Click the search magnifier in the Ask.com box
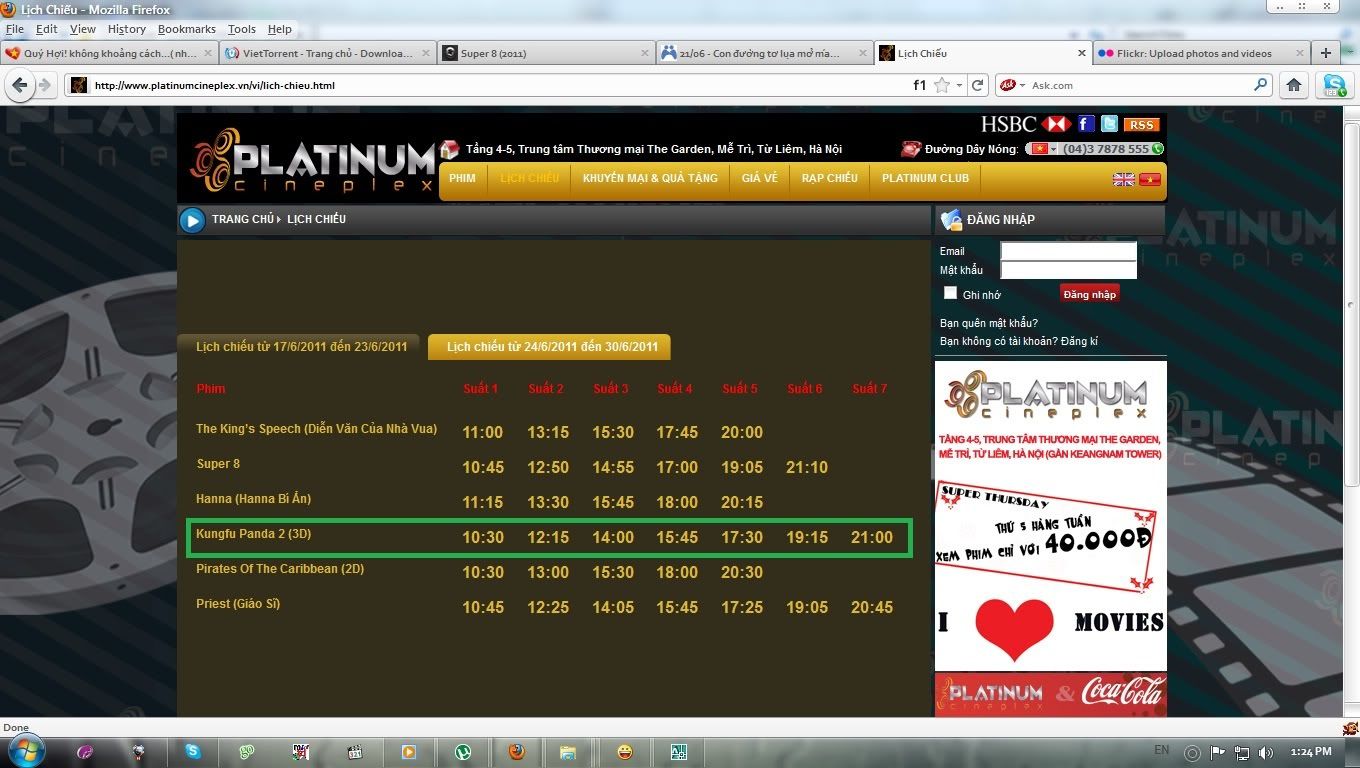 [1261, 85]
